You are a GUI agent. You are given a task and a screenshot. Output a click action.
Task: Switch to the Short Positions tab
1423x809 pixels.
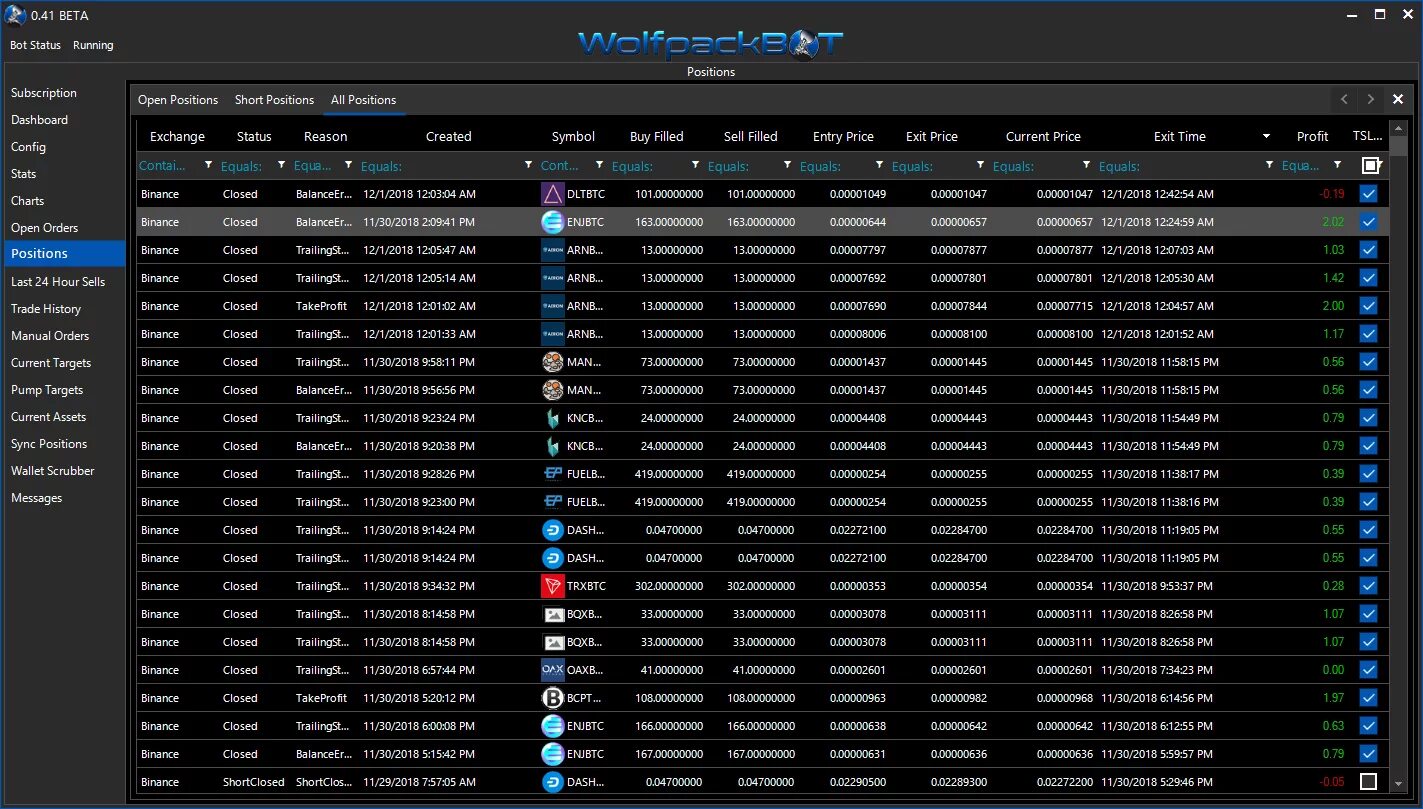click(274, 100)
